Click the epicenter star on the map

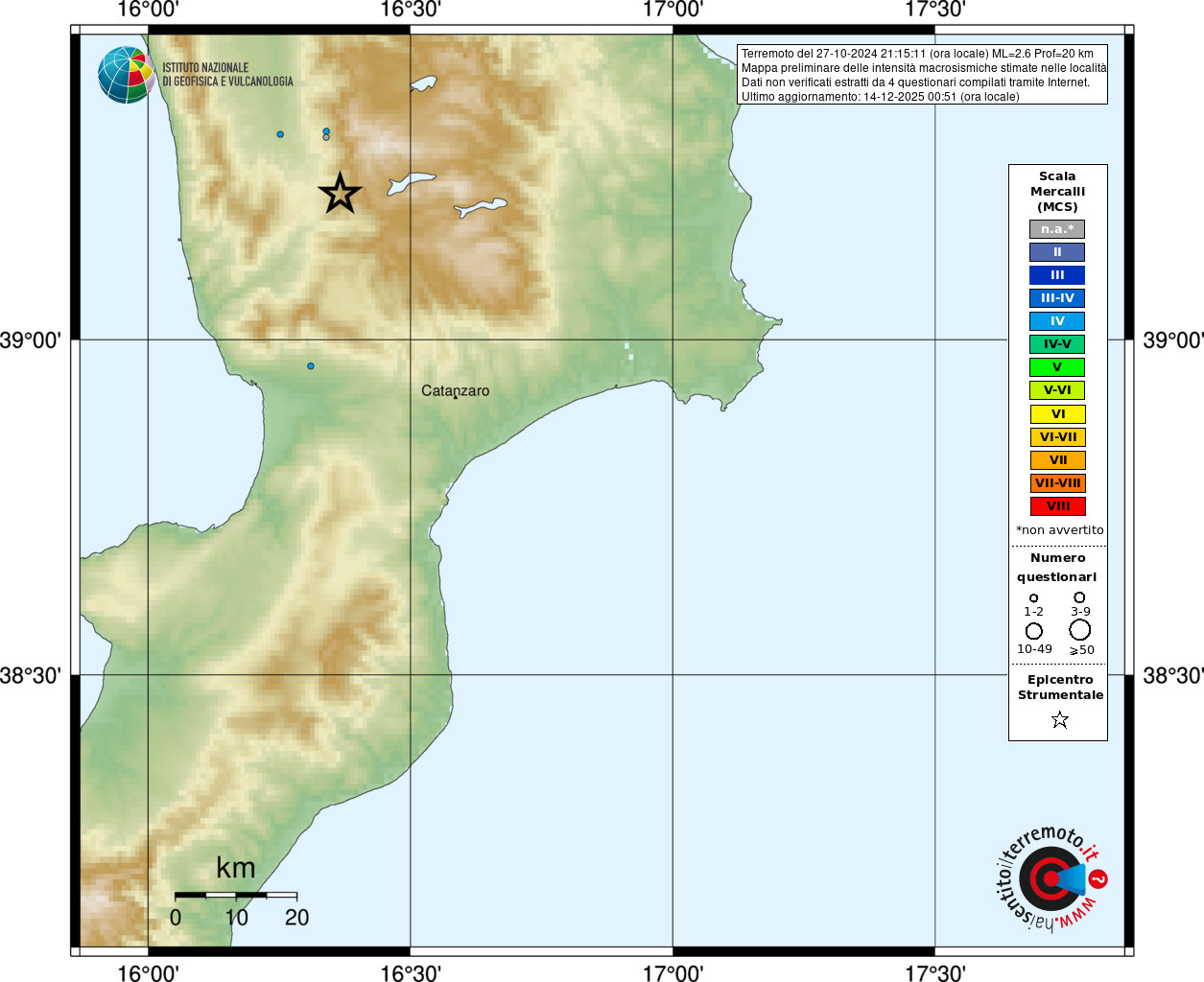(340, 194)
